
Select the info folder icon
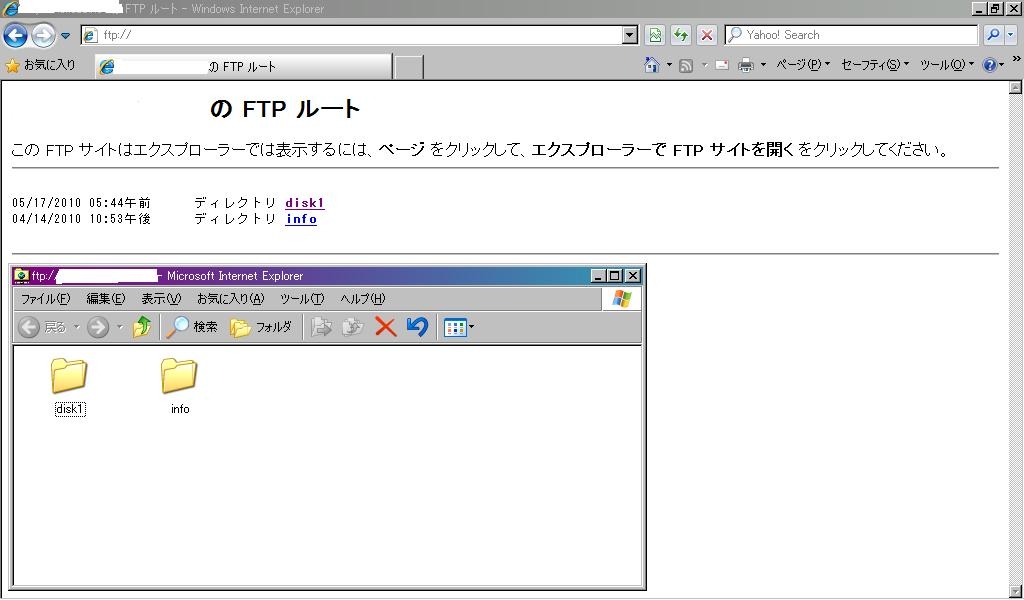[179, 376]
